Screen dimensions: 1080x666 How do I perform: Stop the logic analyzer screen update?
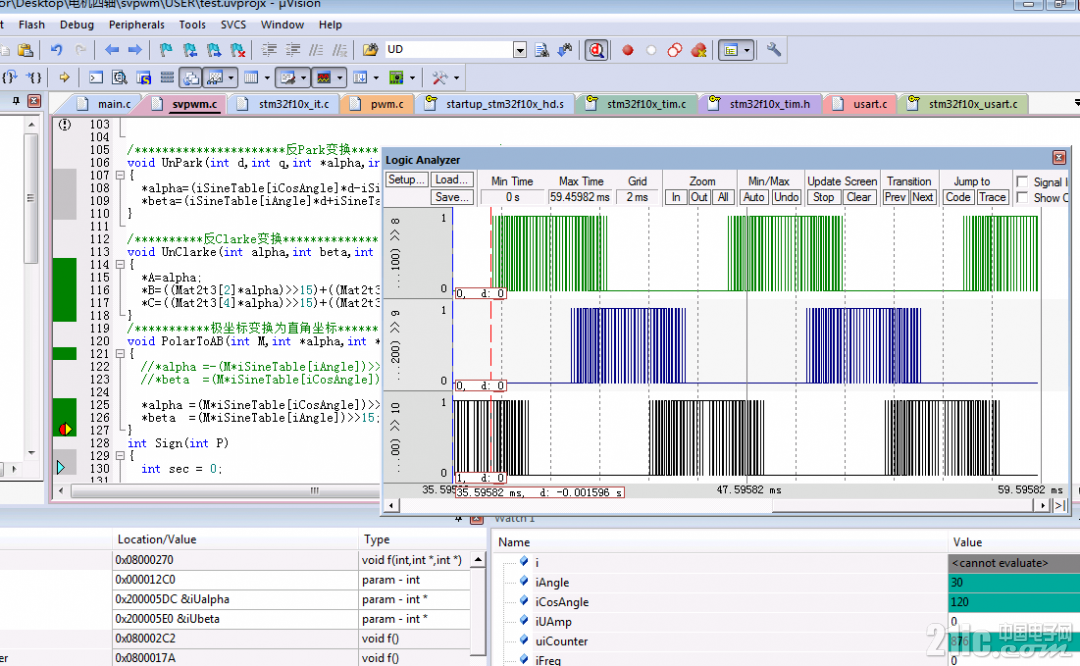coord(823,197)
